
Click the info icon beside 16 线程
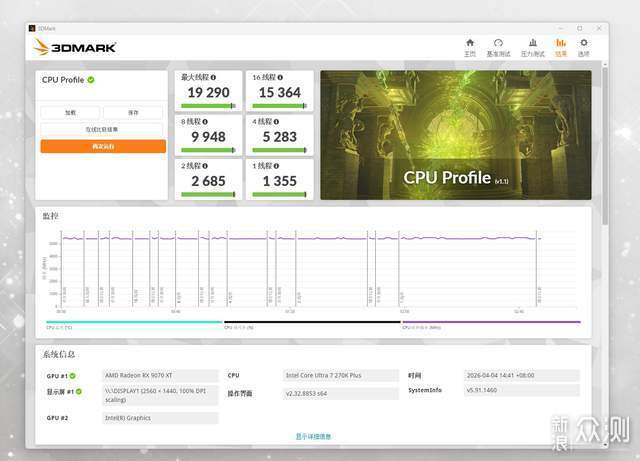[x=280, y=77]
